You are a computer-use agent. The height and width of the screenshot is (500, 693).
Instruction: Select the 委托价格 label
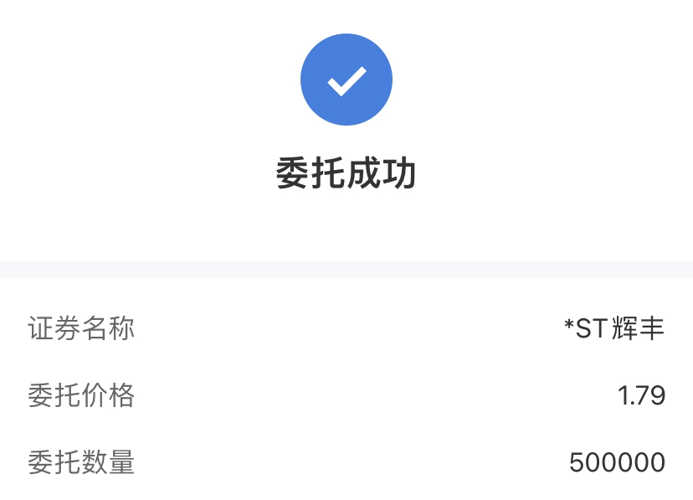[81, 395]
